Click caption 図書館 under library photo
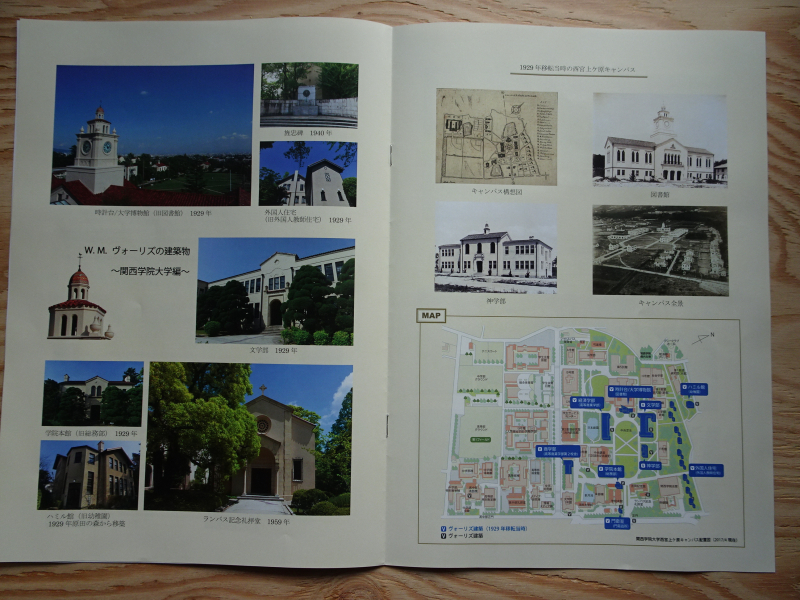Image resolution: width=800 pixels, height=600 pixels. [x=659, y=195]
